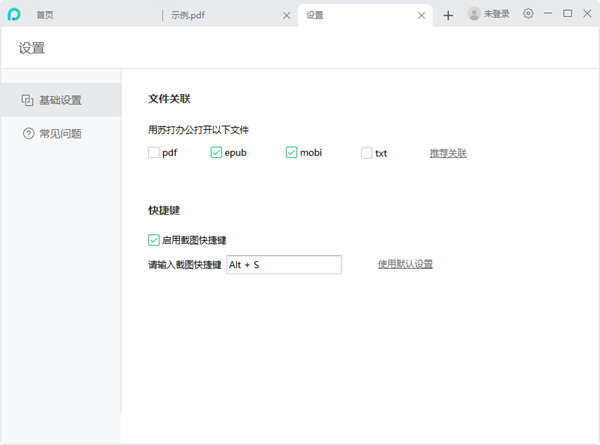Click the 快捷键 section heading
Viewport: 600px width, 445px height.
(x=164, y=210)
